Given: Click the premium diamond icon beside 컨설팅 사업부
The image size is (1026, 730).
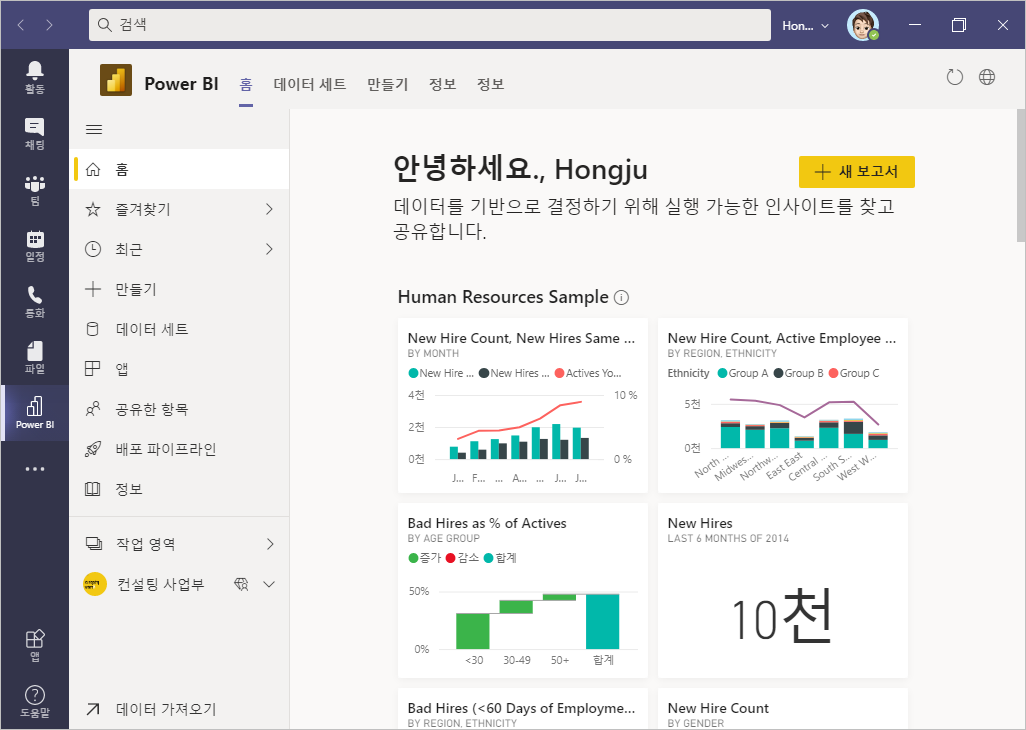Looking at the screenshot, I should pos(241,584).
